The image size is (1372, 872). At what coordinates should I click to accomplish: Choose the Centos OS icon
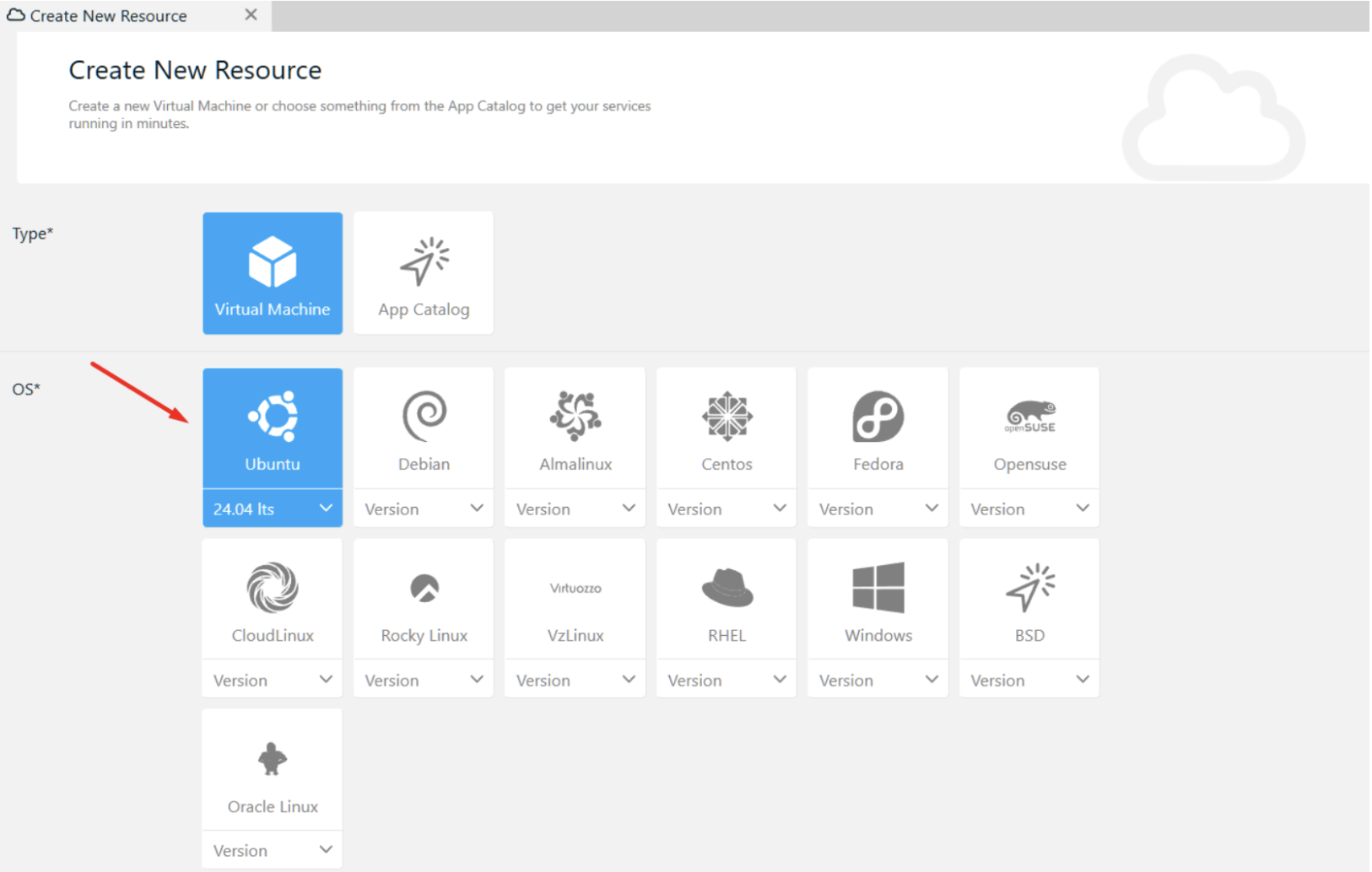pos(727,416)
